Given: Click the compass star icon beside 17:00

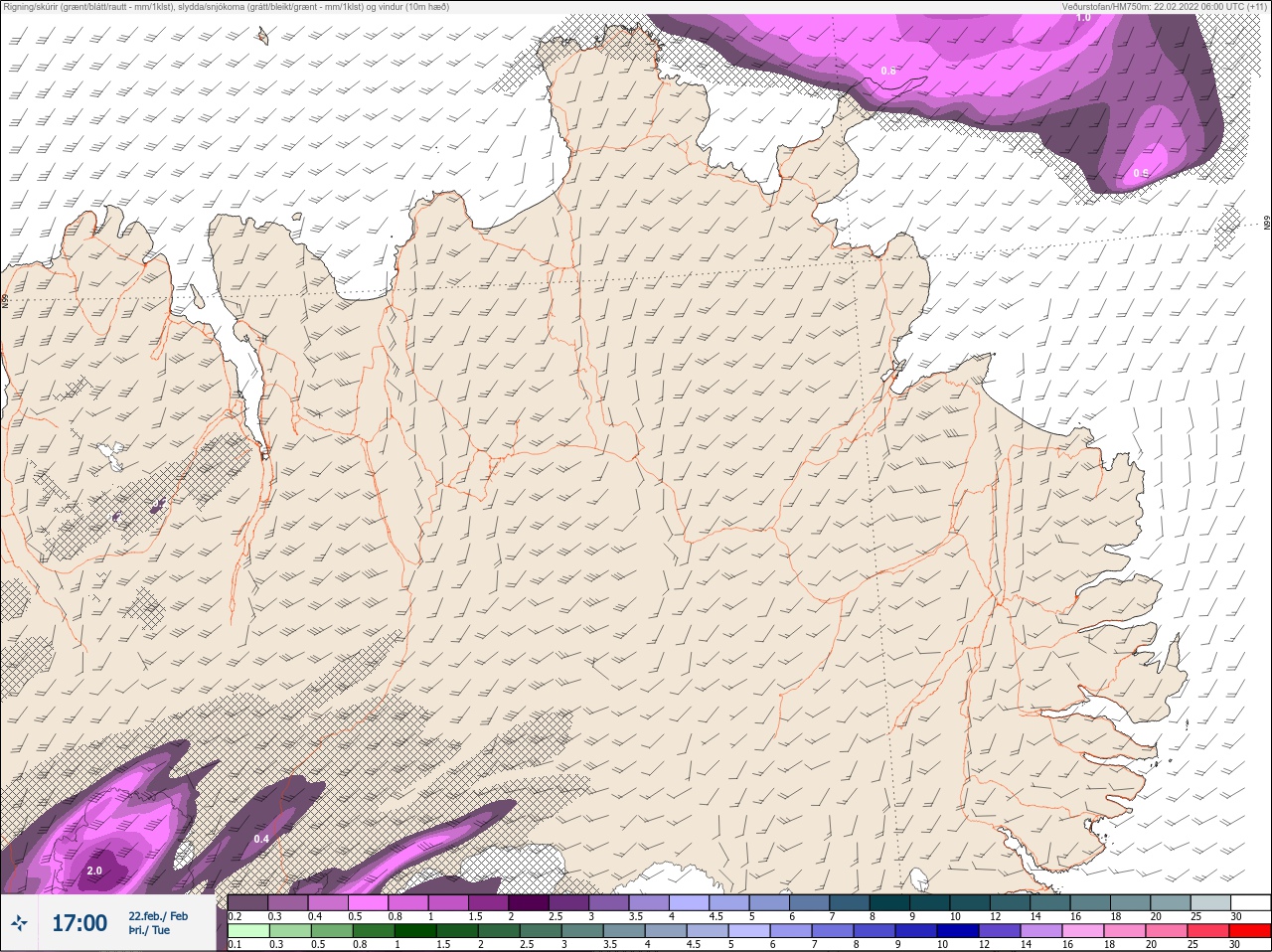Looking at the screenshot, I should (19, 923).
